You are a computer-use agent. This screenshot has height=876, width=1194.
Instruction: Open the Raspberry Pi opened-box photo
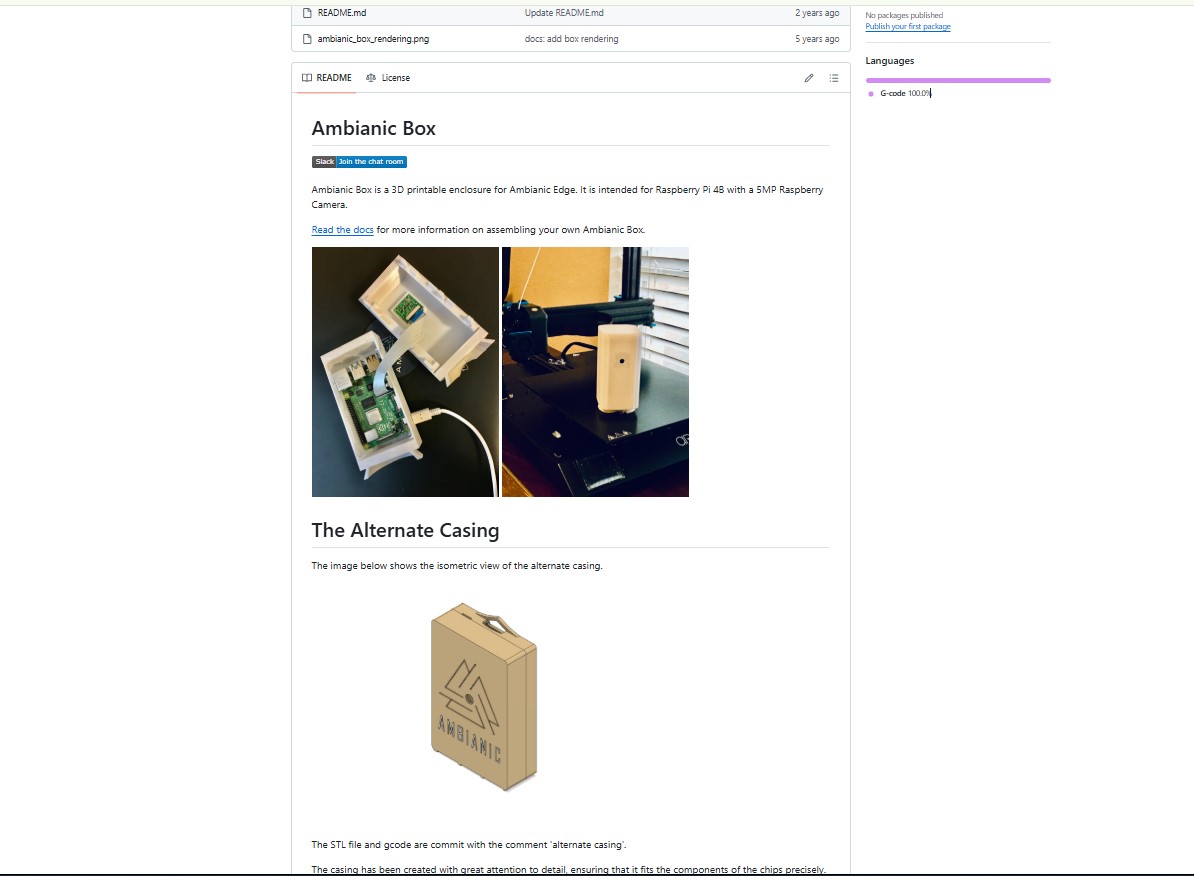405,372
